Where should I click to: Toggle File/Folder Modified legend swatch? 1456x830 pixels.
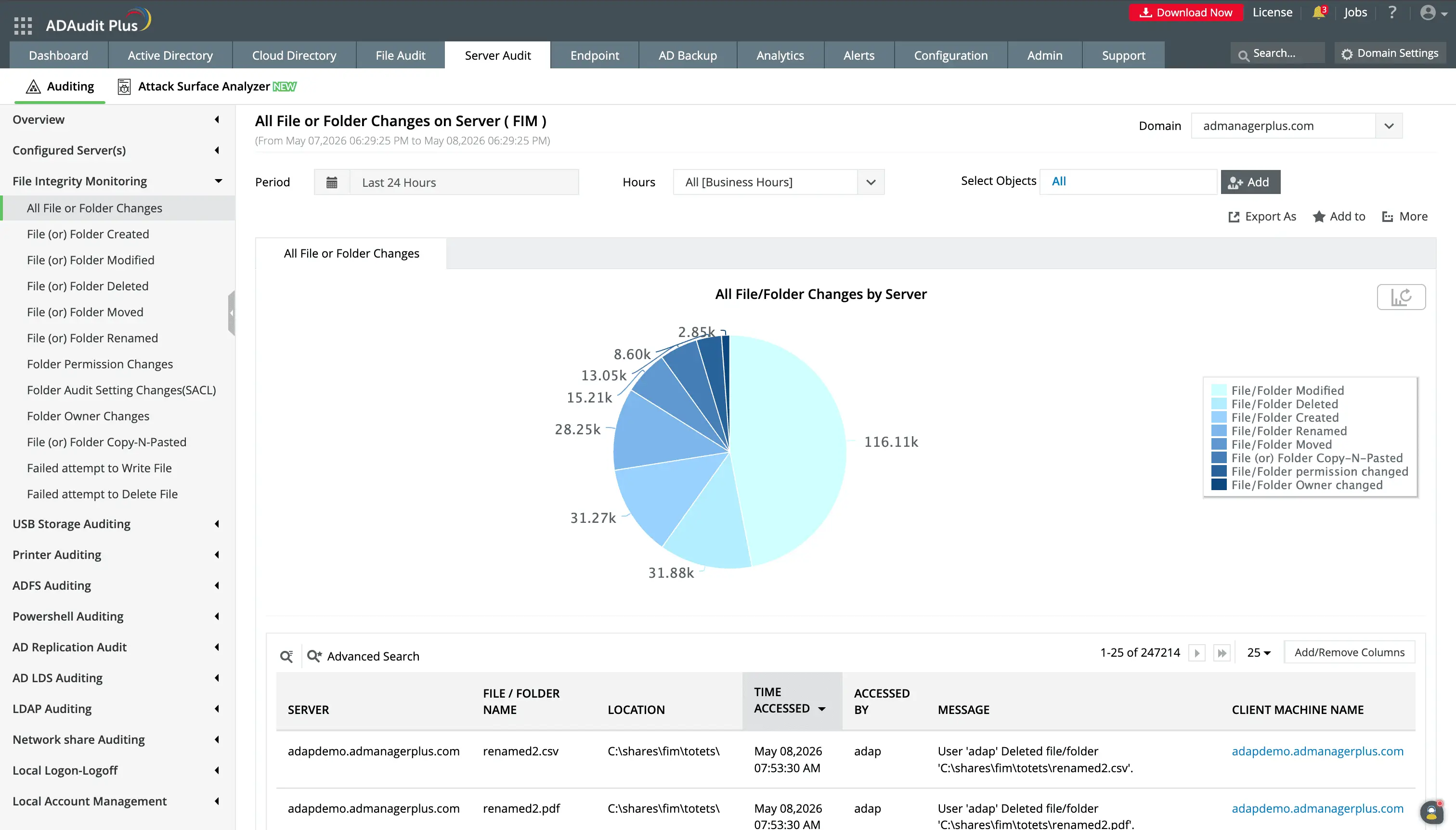[1219, 390]
